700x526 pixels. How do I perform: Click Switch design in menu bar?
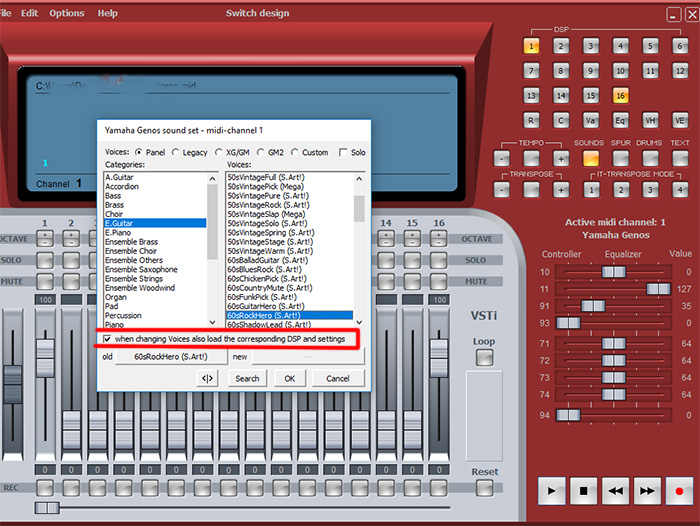tap(258, 13)
